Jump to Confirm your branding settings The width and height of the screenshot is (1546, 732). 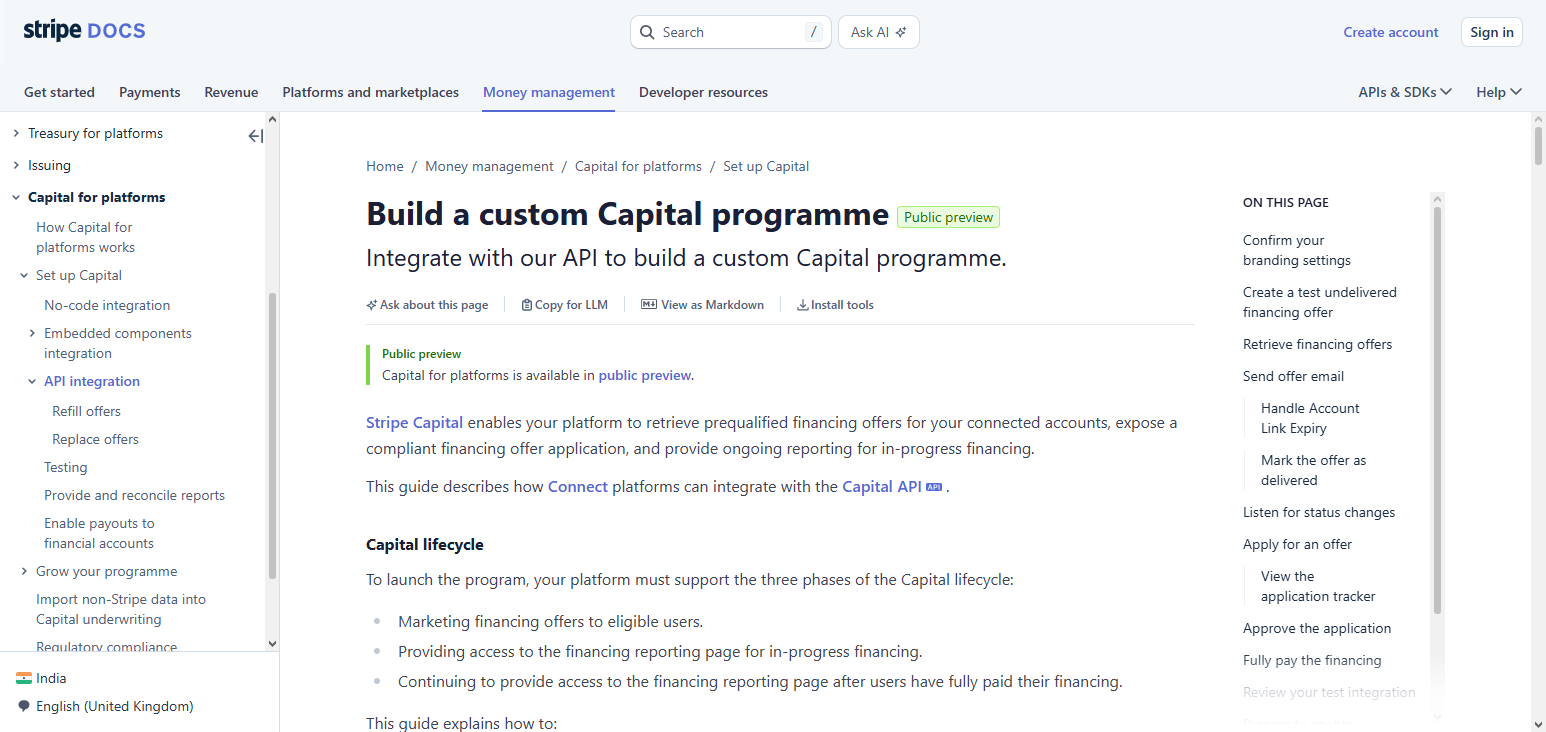click(x=1297, y=250)
